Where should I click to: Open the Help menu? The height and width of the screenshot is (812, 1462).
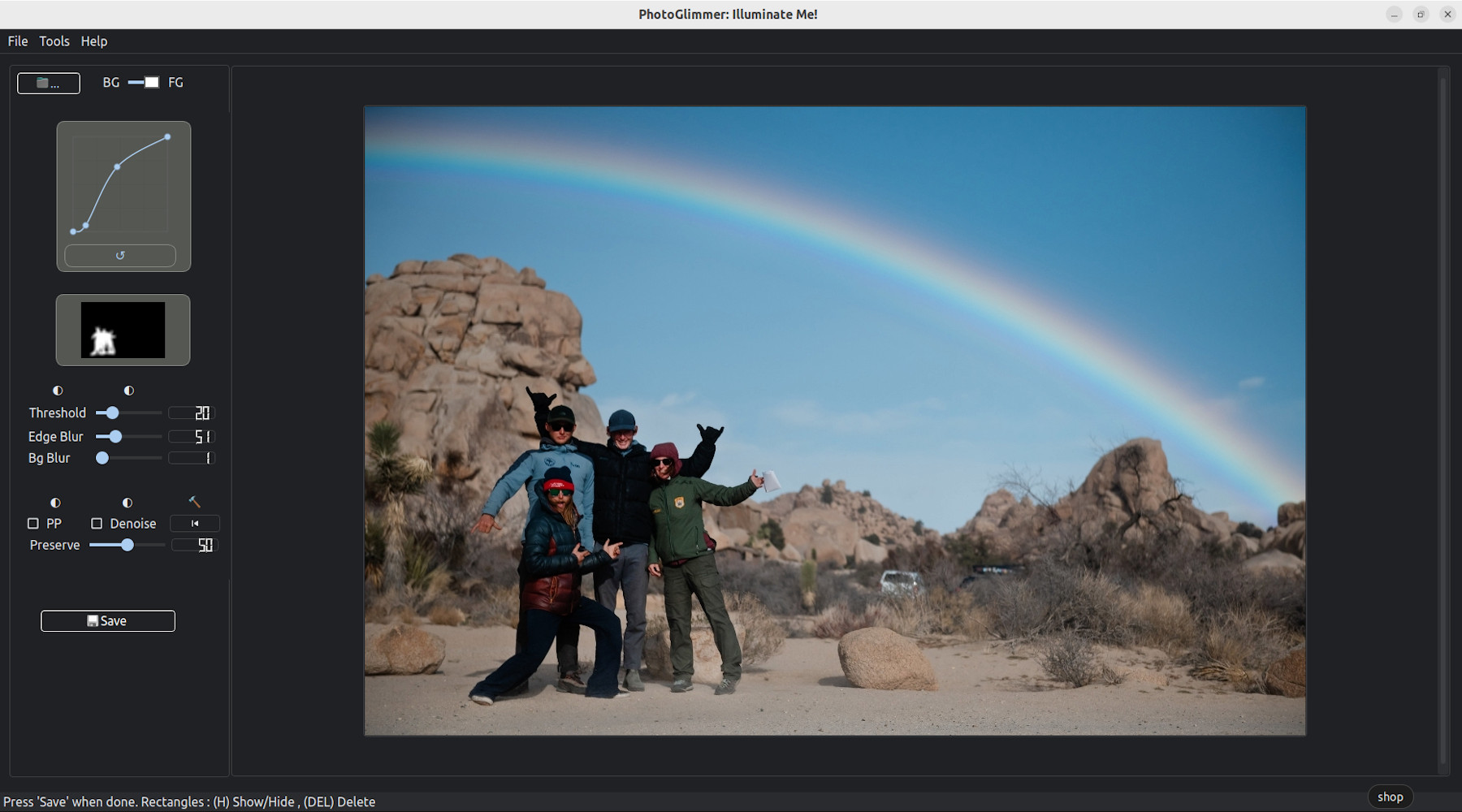[x=94, y=41]
